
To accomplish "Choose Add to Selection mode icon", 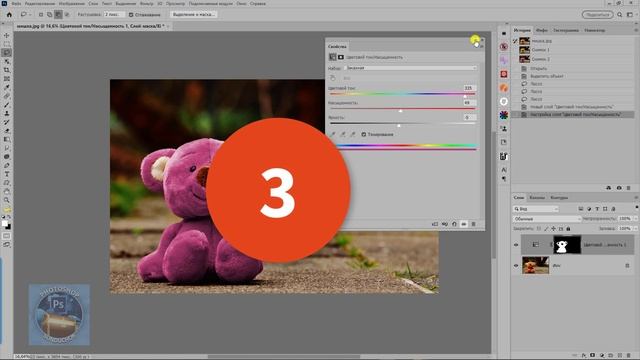I will click(x=49, y=14).
